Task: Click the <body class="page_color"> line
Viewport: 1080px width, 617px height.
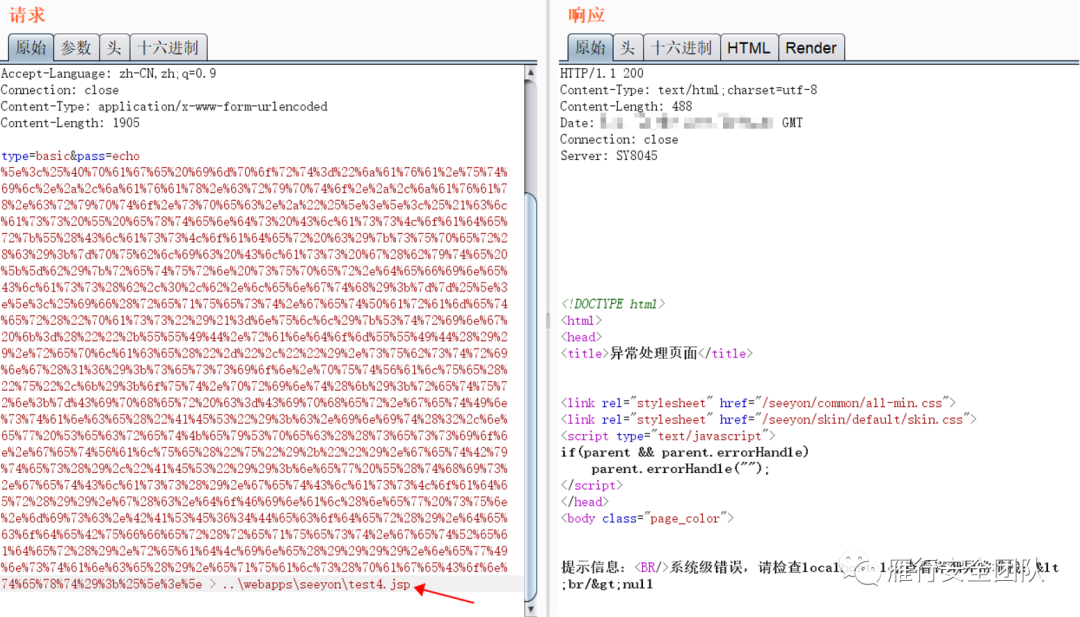Action: 647,519
